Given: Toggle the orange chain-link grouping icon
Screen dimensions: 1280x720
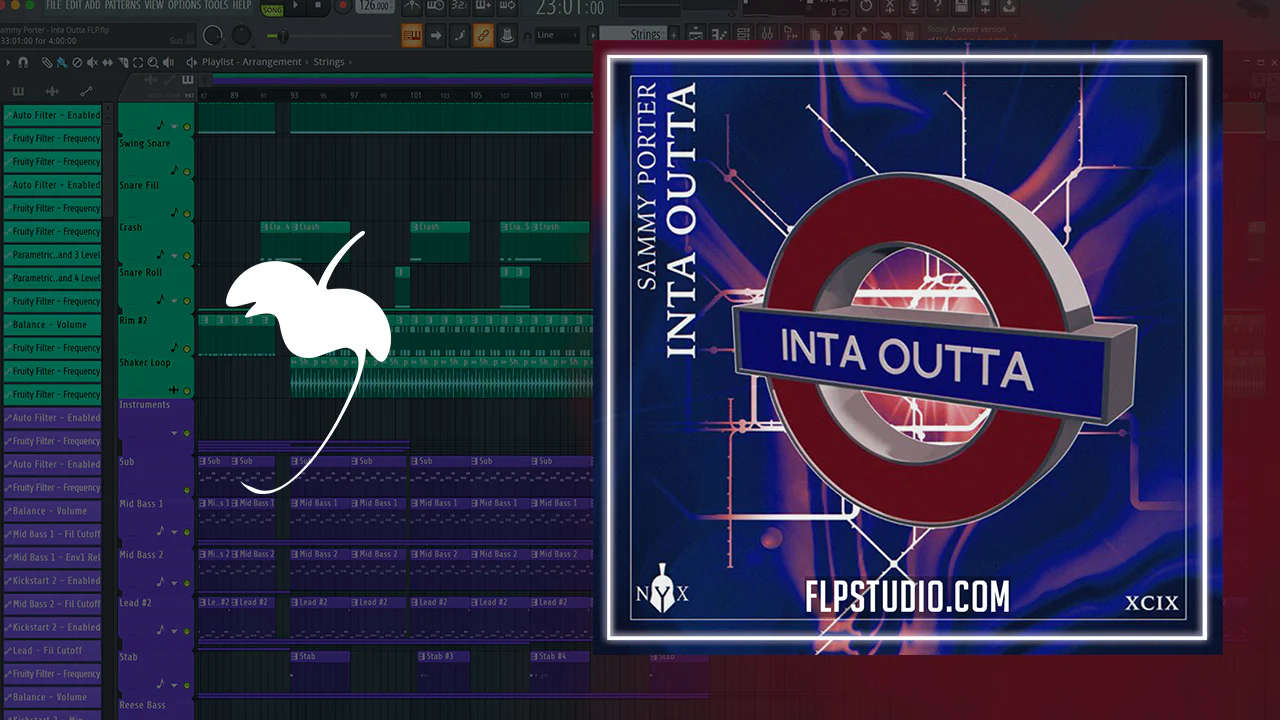Looking at the screenshot, I should 483,36.
